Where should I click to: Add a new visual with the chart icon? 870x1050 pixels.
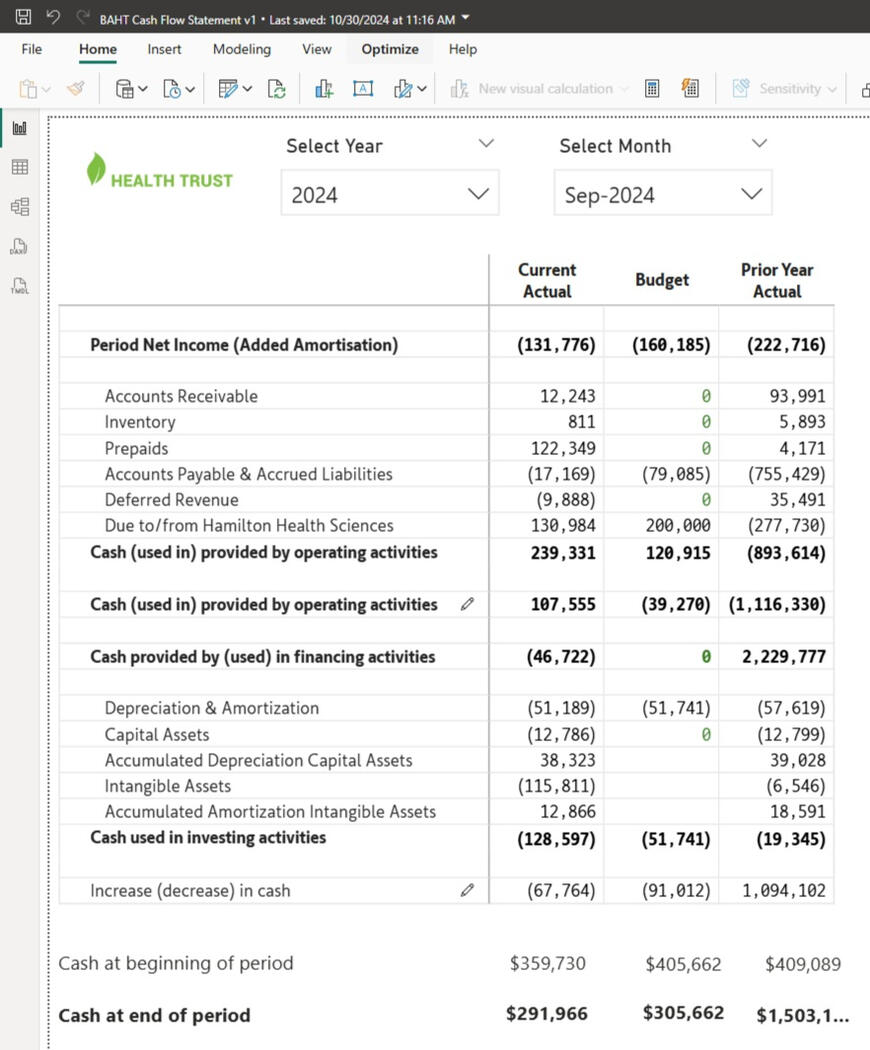coord(322,88)
